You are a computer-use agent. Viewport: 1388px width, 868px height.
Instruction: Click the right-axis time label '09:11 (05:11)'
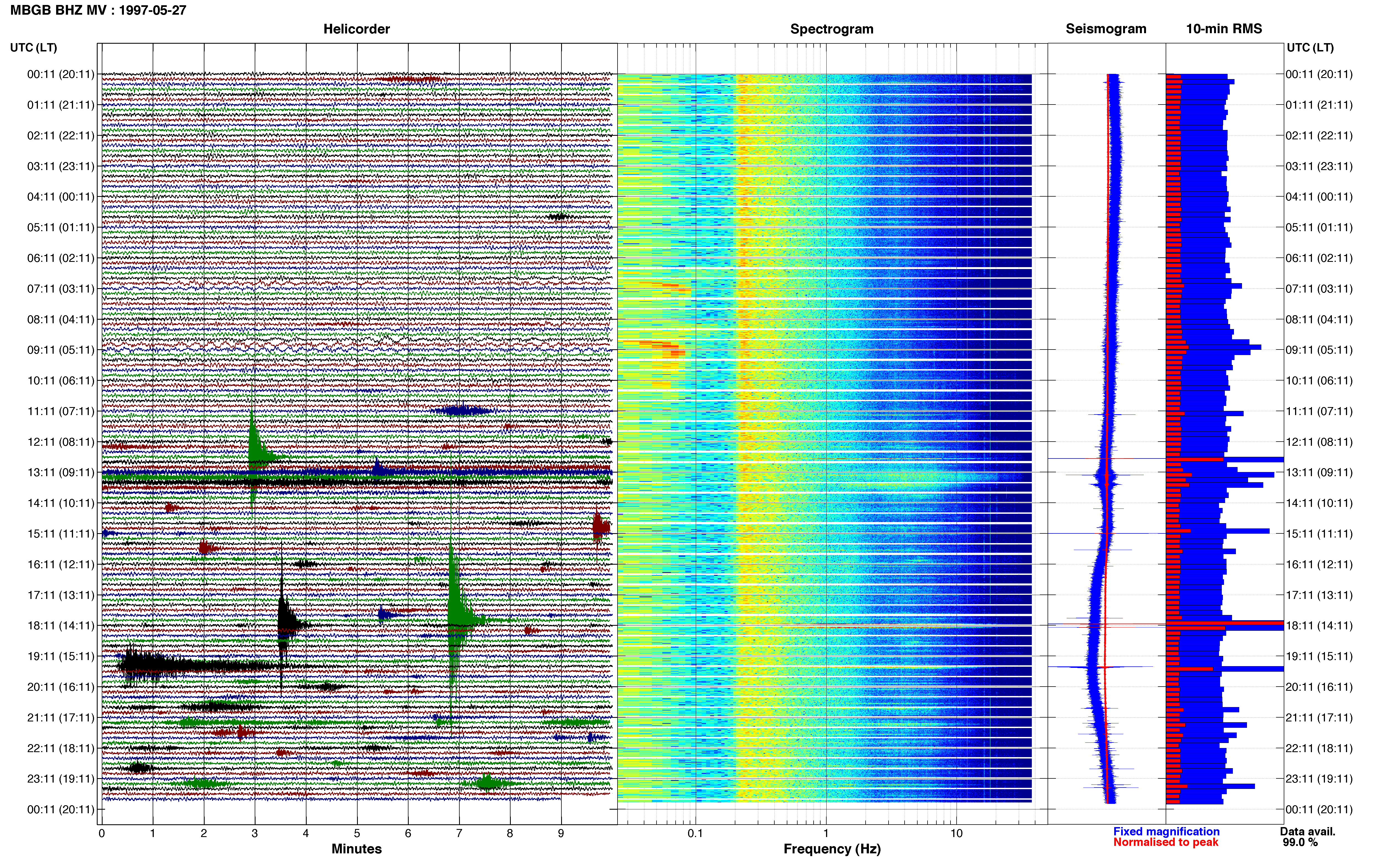click(1319, 350)
